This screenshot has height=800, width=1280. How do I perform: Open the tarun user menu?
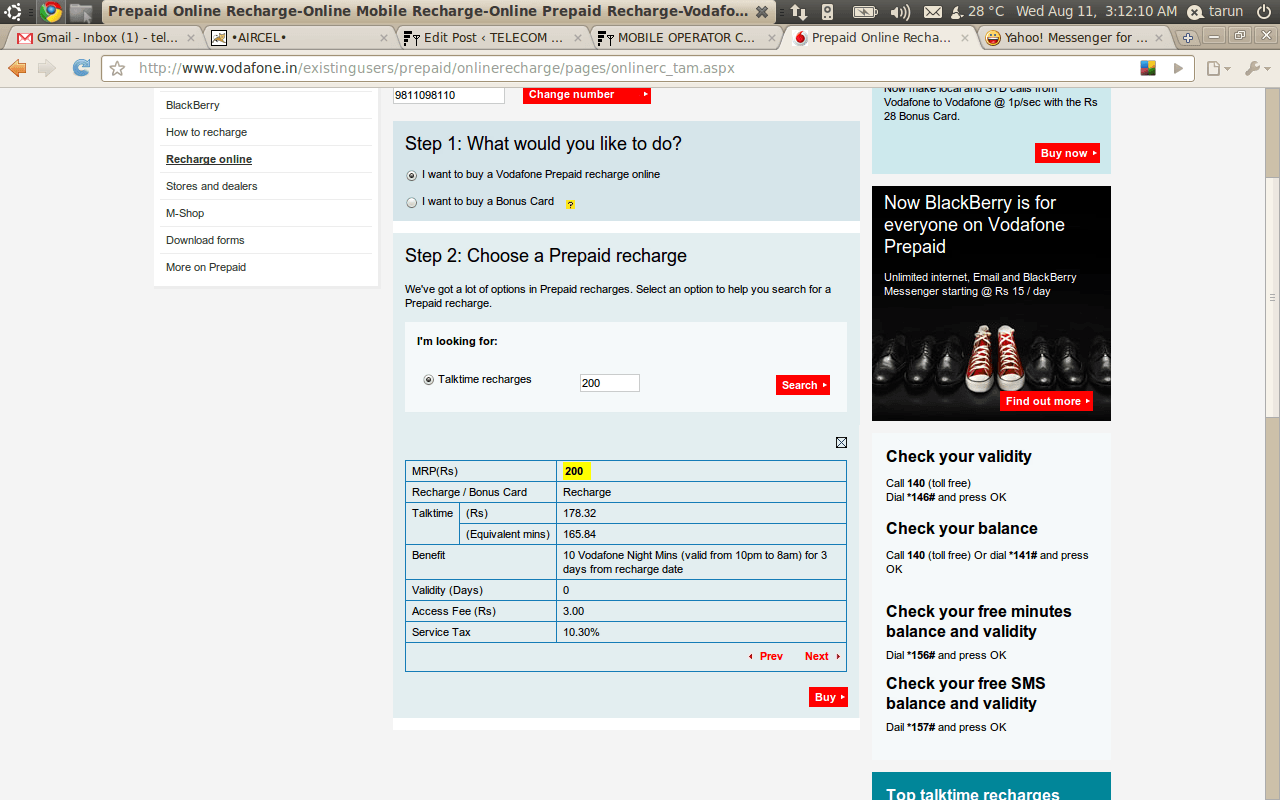point(1216,12)
